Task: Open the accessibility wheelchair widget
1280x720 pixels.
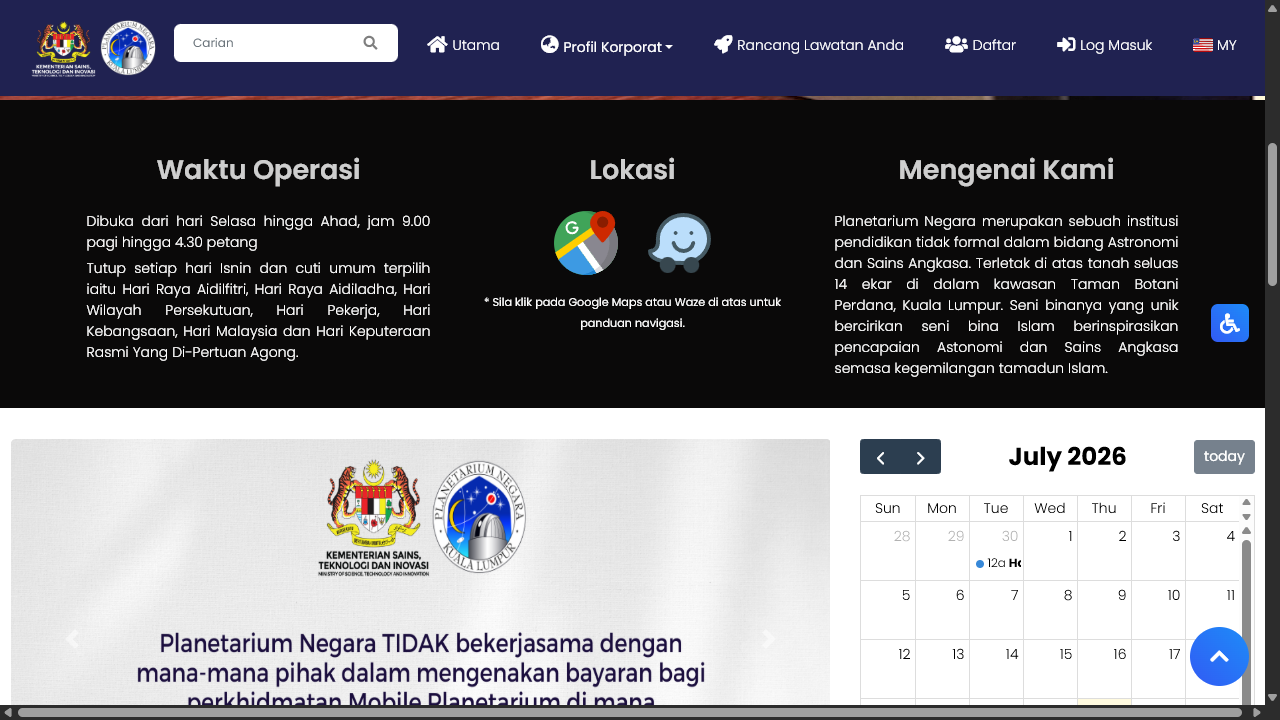Action: pos(1230,323)
